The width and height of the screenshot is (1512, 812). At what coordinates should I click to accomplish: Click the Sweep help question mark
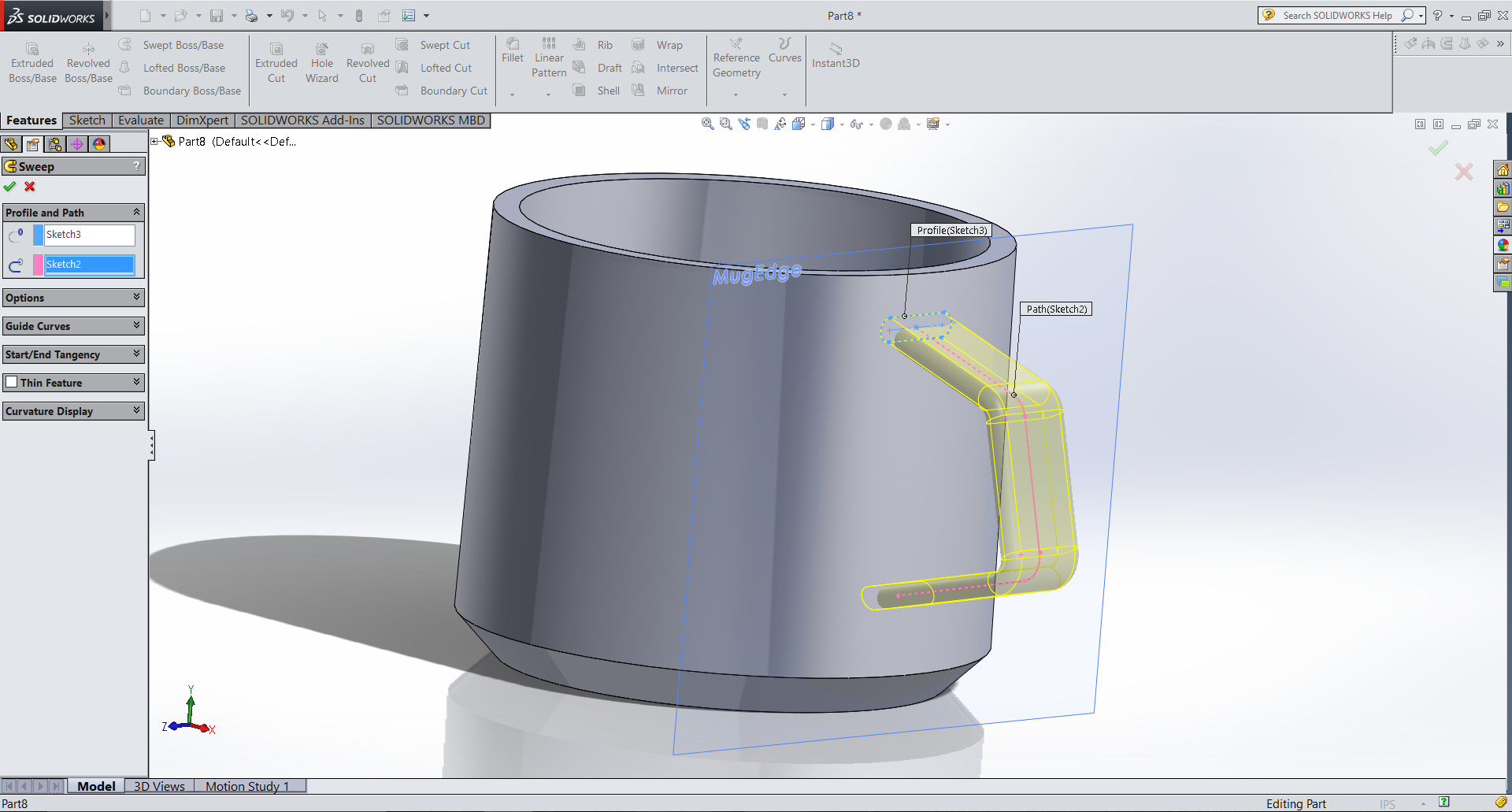(x=137, y=166)
